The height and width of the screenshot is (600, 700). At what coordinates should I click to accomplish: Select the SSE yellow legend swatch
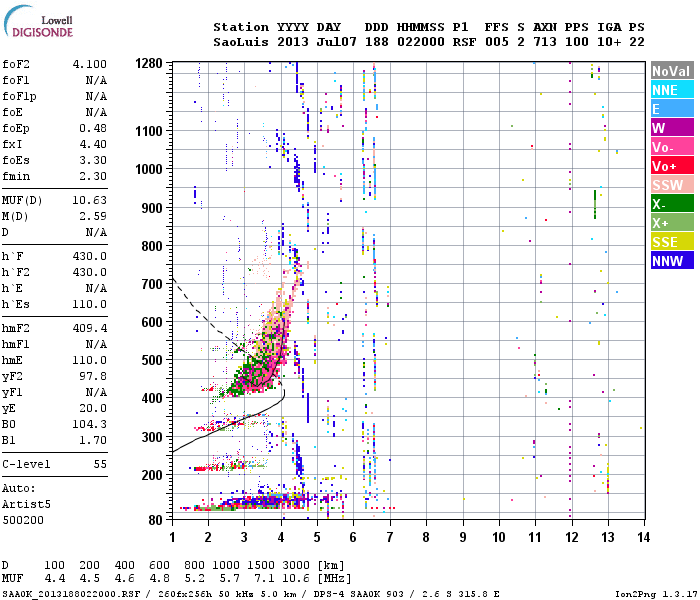672,242
